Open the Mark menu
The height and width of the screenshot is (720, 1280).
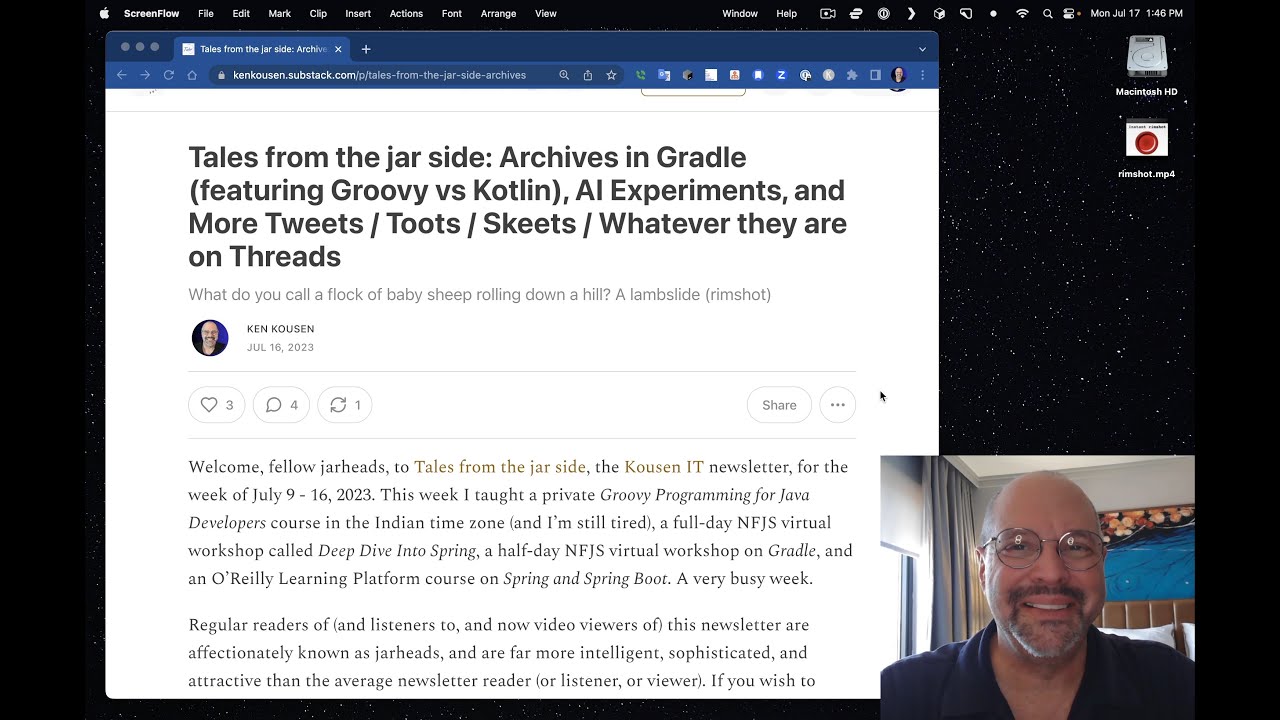280,13
